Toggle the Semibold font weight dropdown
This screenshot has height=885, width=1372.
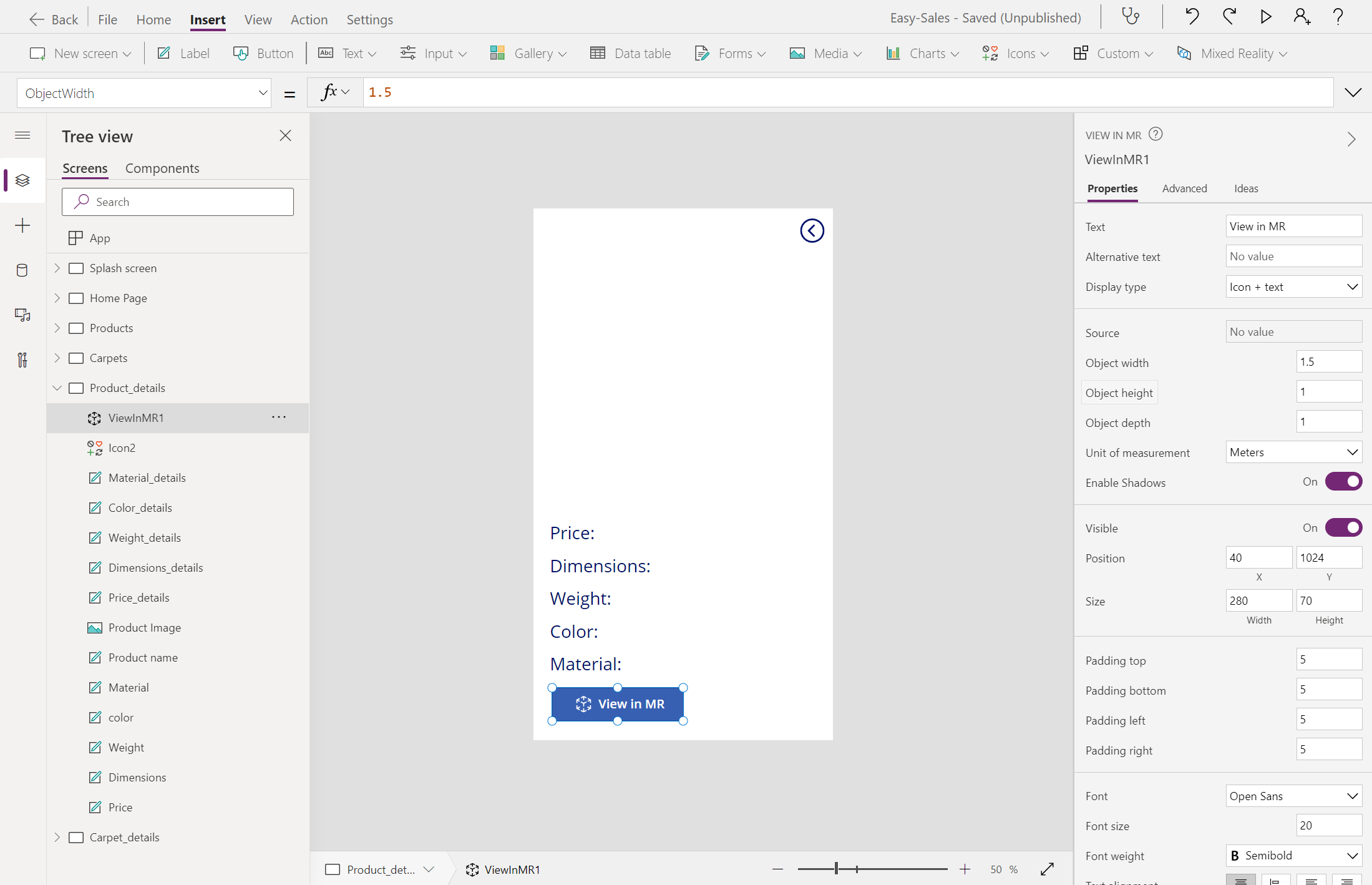point(1294,856)
